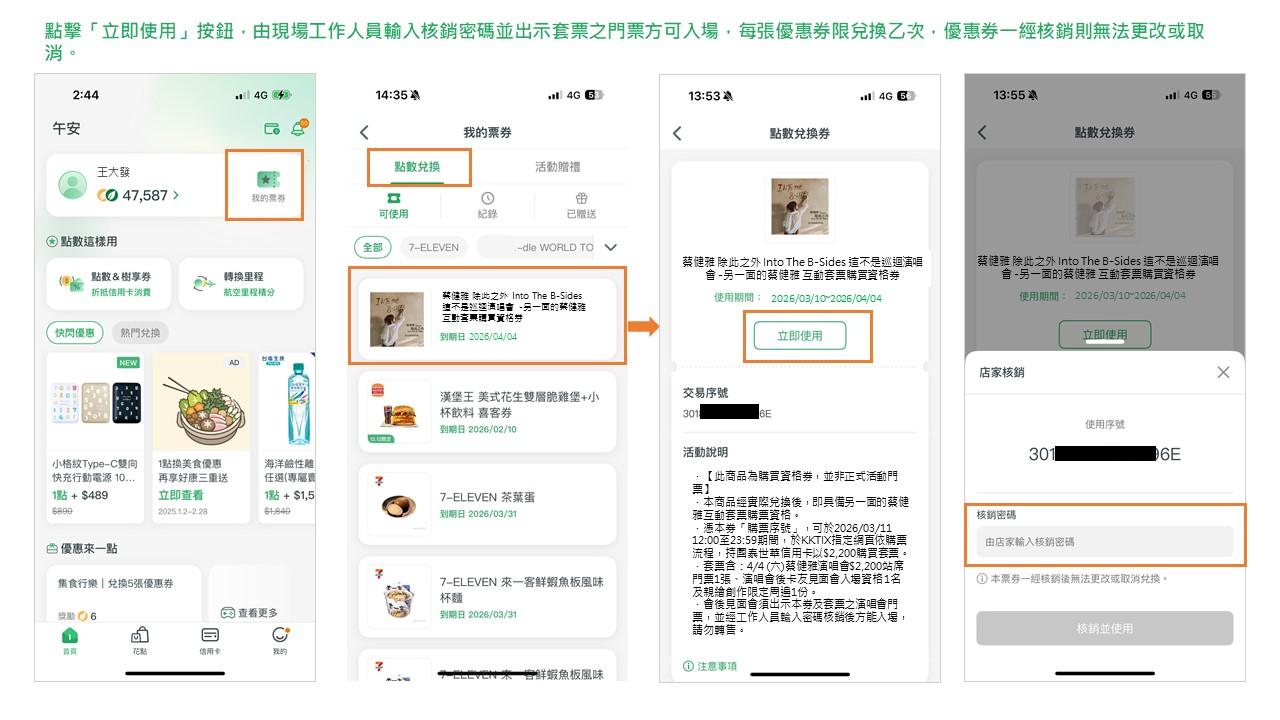Select the 紀錄 sub-tab
1280x720 pixels.
(x=487, y=205)
